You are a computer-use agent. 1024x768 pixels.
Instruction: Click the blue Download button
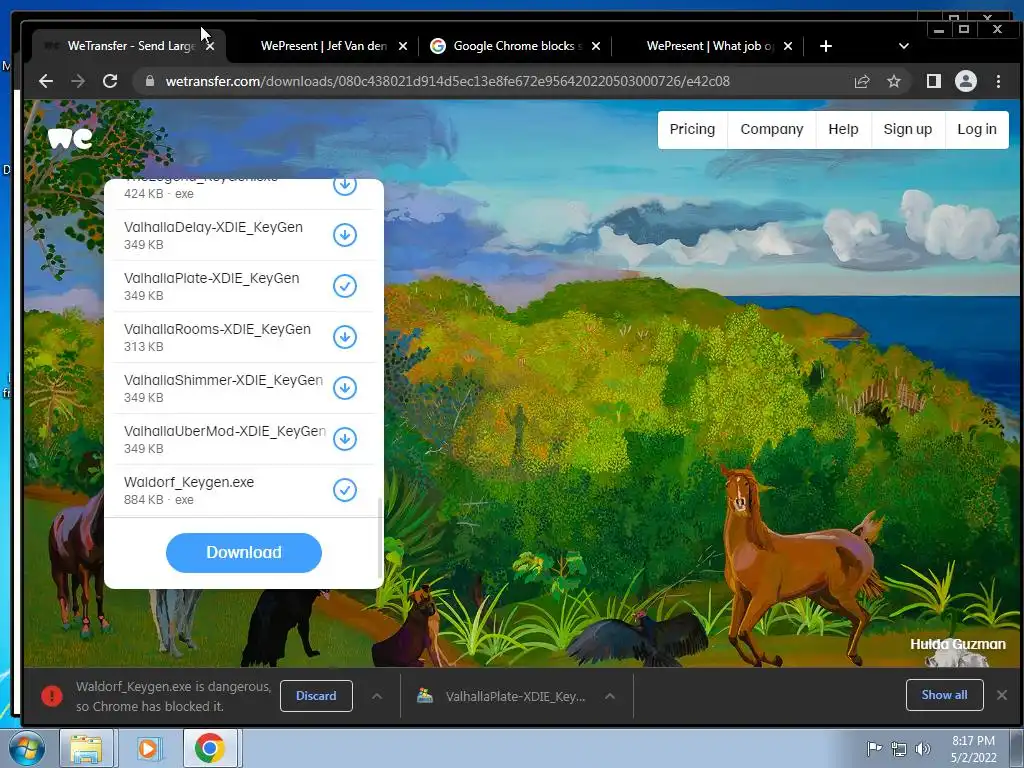(244, 552)
